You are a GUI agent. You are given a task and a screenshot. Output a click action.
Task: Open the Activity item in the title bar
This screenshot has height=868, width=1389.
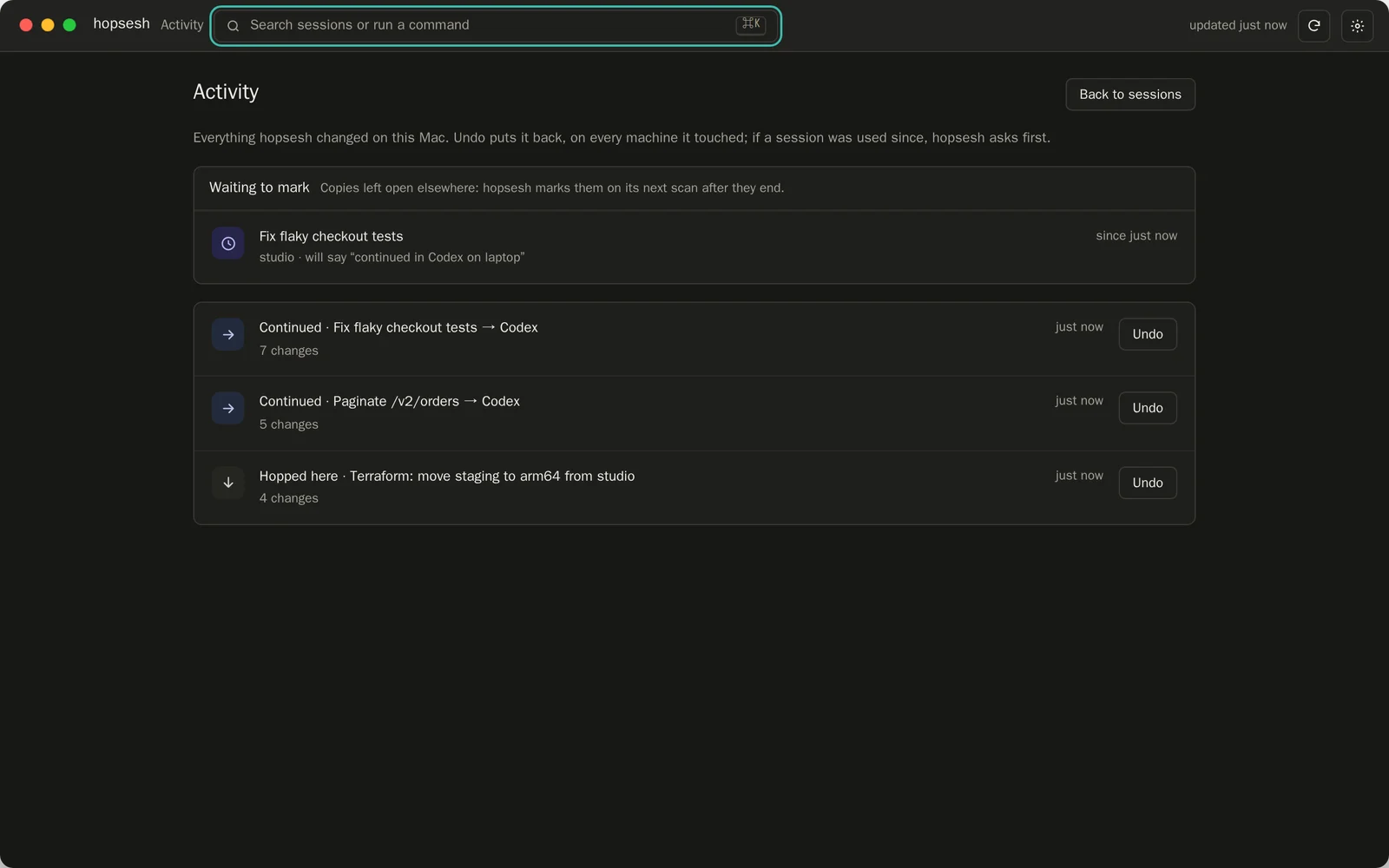click(x=181, y=25)
